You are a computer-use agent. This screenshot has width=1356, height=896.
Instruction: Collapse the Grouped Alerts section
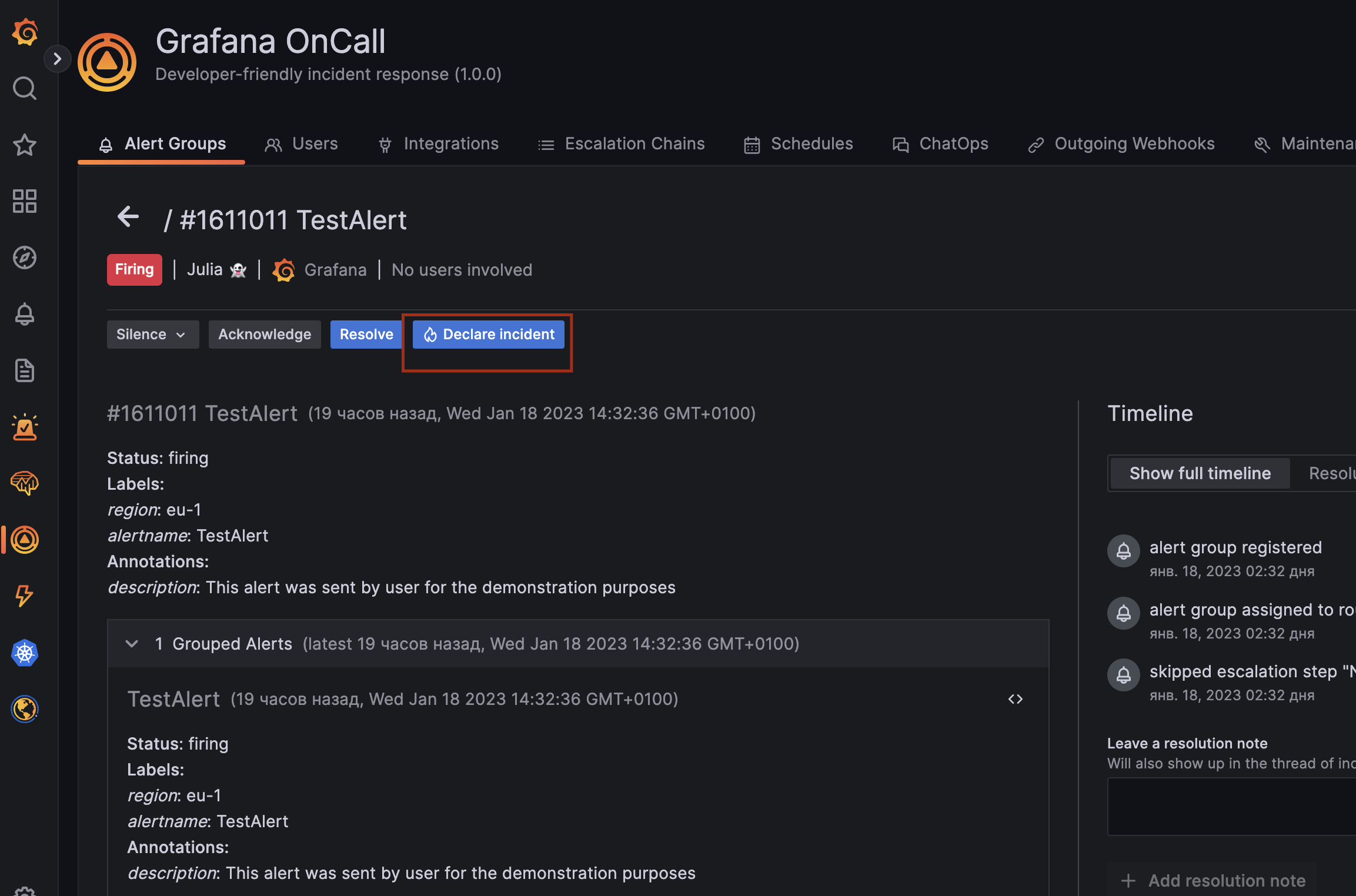pos(132,643)
